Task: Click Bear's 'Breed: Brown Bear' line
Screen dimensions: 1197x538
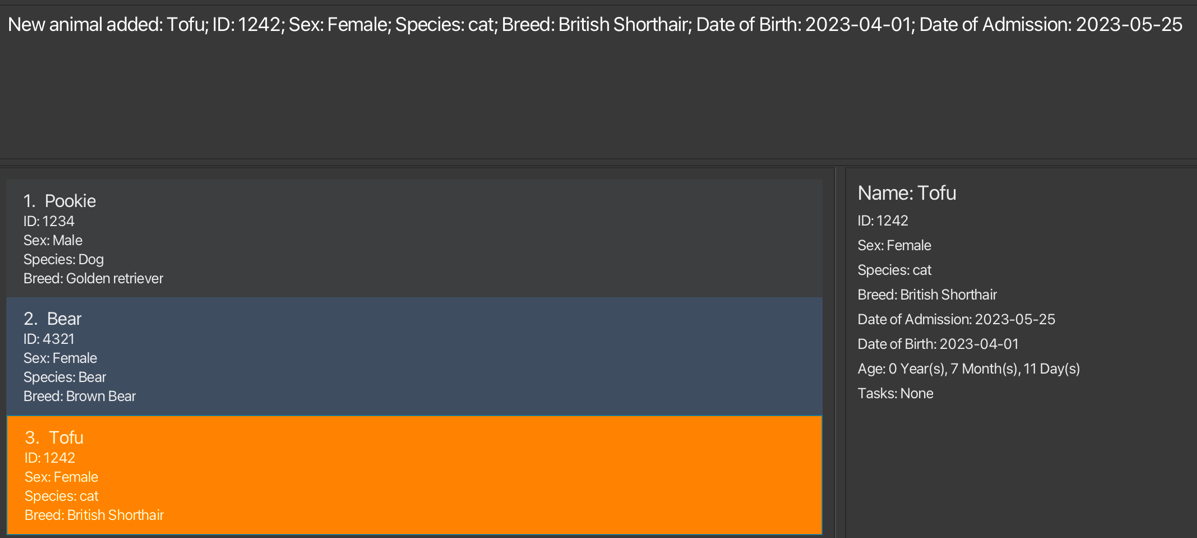Action: 80,396
